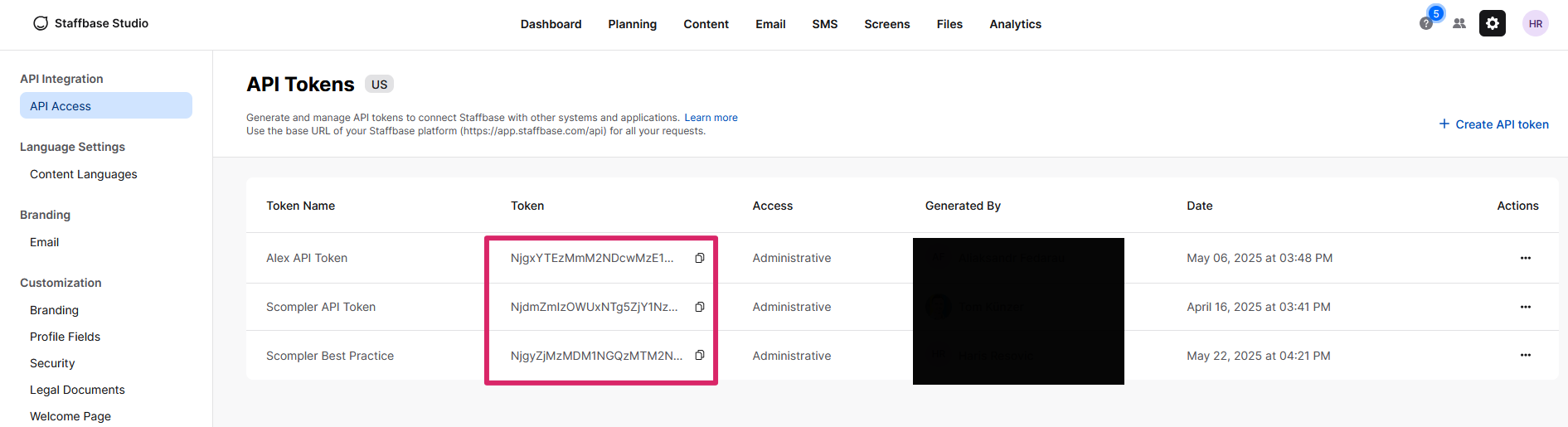
Task: Open the settings gear icon
Action: point(1492,24)
